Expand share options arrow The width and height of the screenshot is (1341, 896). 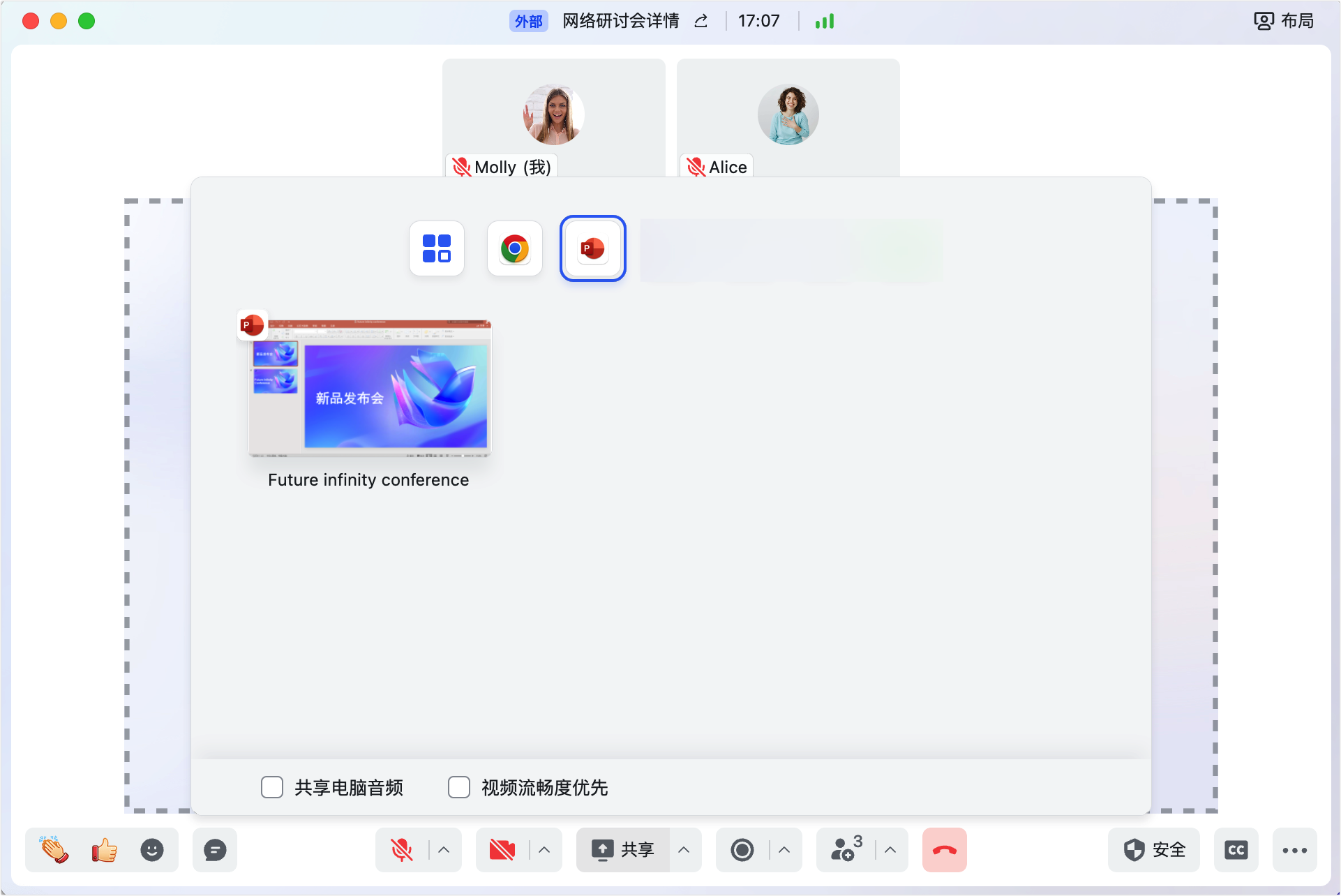pyautogui.click(x=684, y=849)
